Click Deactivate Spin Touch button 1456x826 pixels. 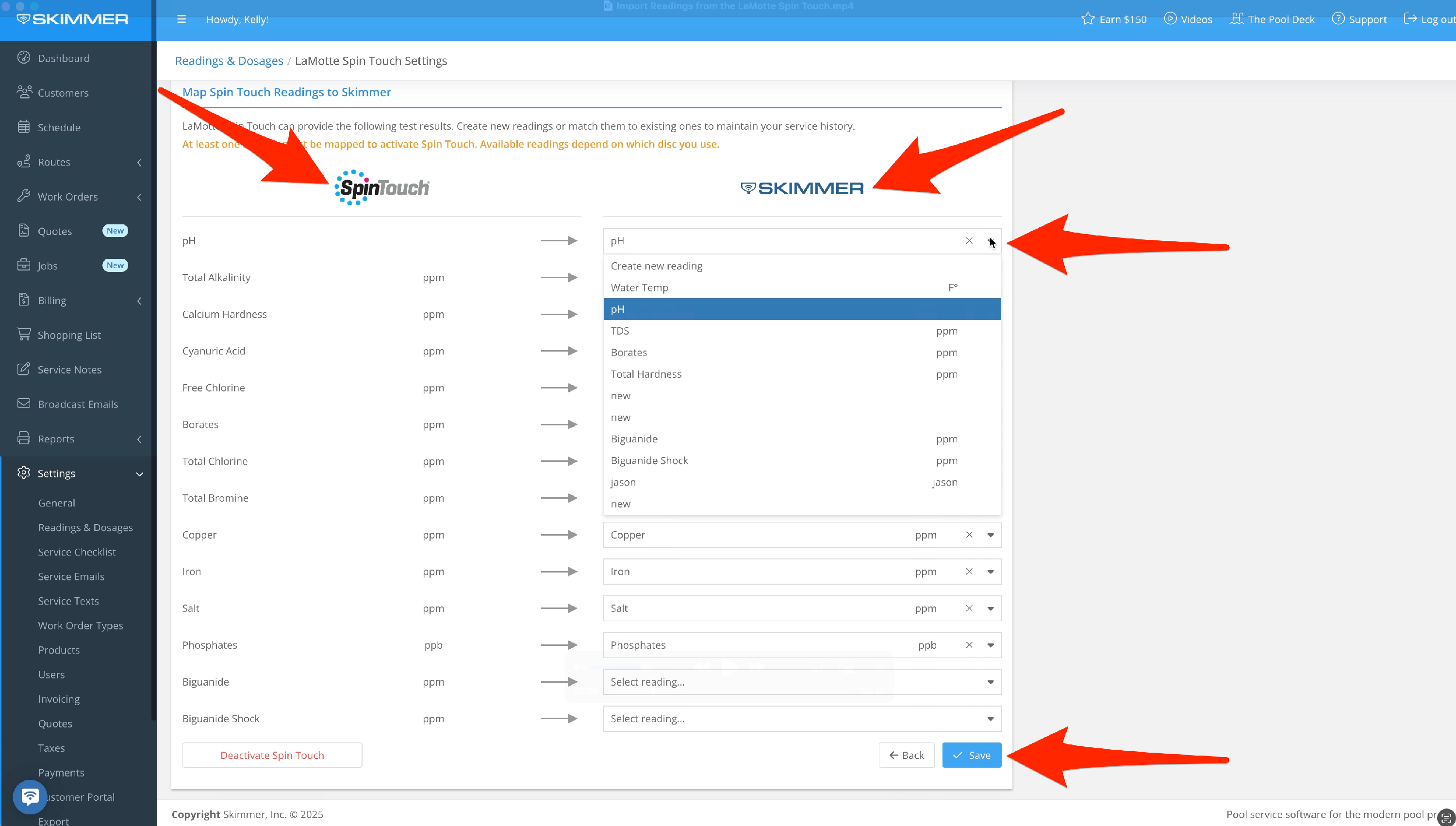click(x=272, y=755)
